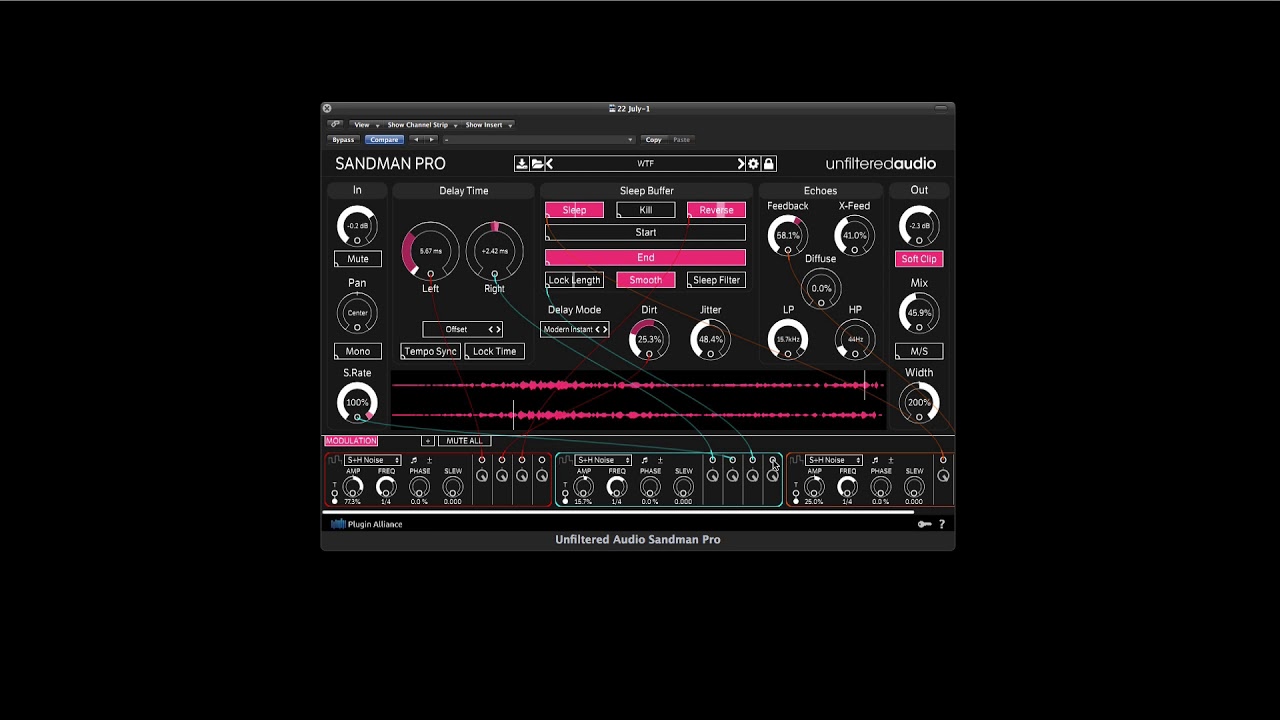Viewport: 1280px width, 720px height.
Task: Click the WTF preset name field
Action: tap(645, 164)
